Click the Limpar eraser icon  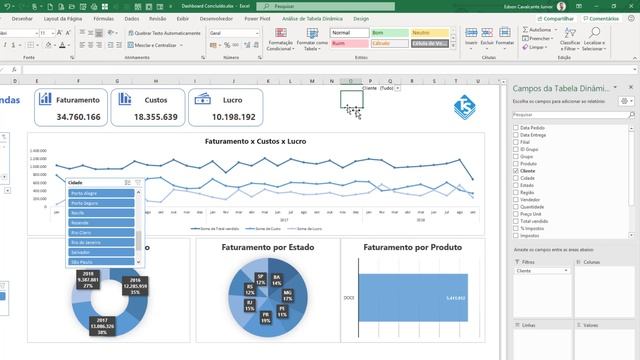point(525,47)
